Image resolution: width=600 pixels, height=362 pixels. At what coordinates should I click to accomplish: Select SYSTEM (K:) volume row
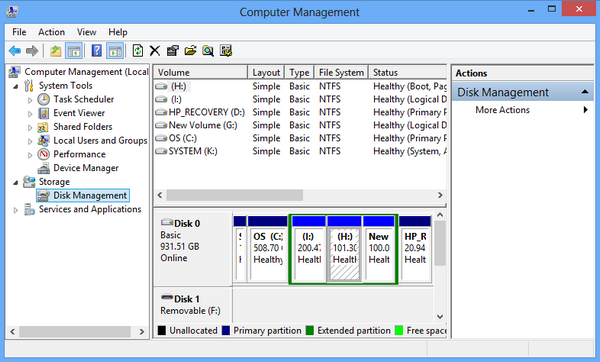pyautogui.click(x=300, y=152)
